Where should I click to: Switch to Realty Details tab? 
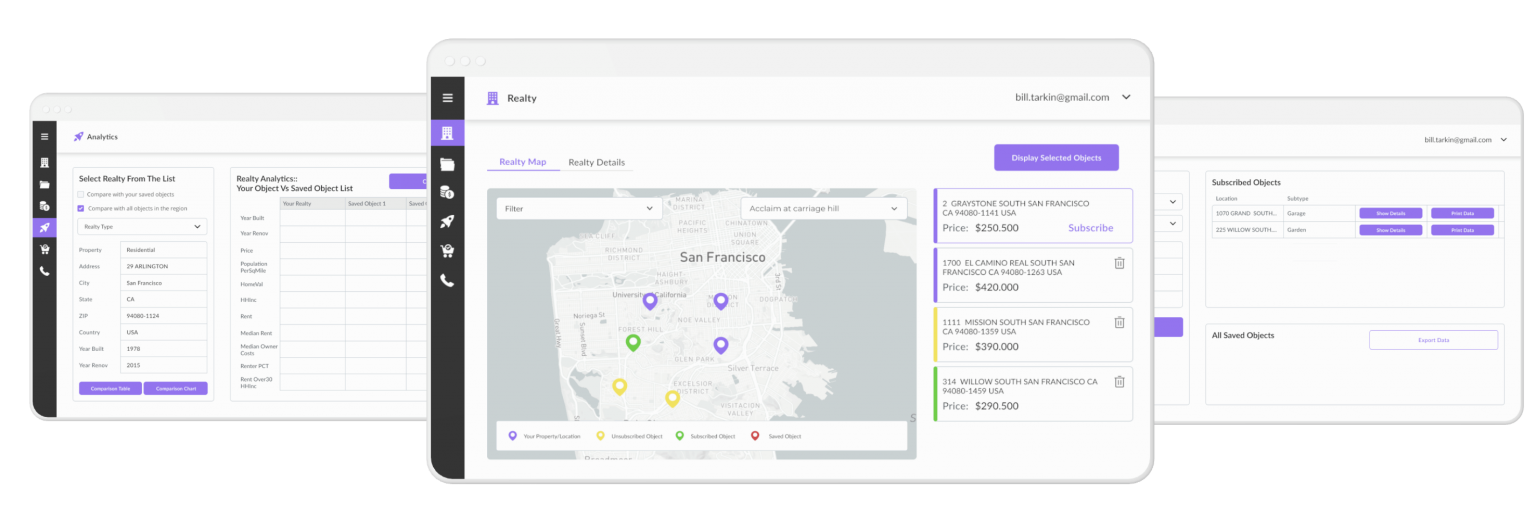pyautogui.click(x=597, y=162)
